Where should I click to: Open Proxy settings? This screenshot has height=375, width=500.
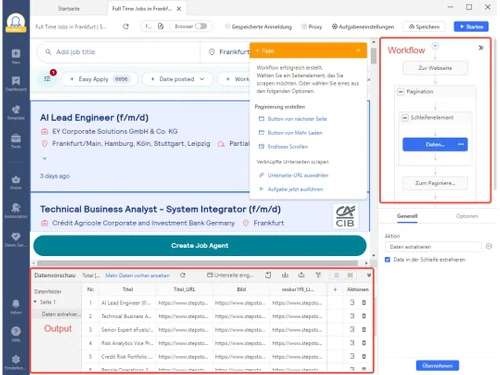point(312,27)
